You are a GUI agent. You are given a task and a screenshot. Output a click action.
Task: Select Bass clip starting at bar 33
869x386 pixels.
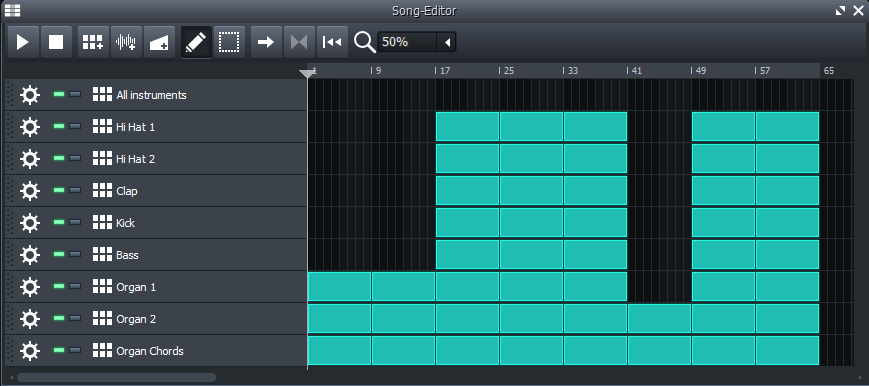(596, 255)
